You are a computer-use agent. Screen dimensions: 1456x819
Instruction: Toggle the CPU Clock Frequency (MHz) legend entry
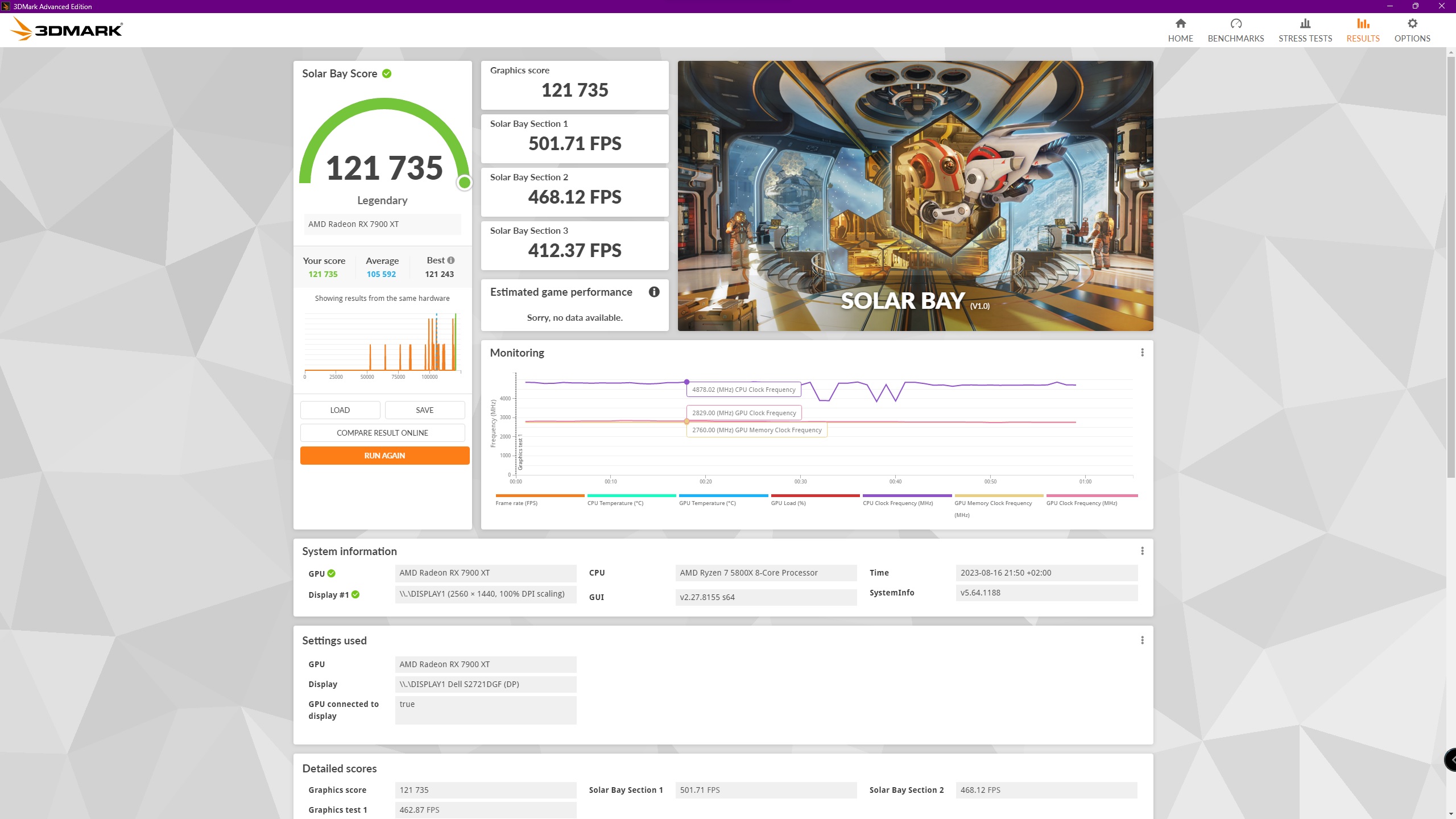(897, 503)
